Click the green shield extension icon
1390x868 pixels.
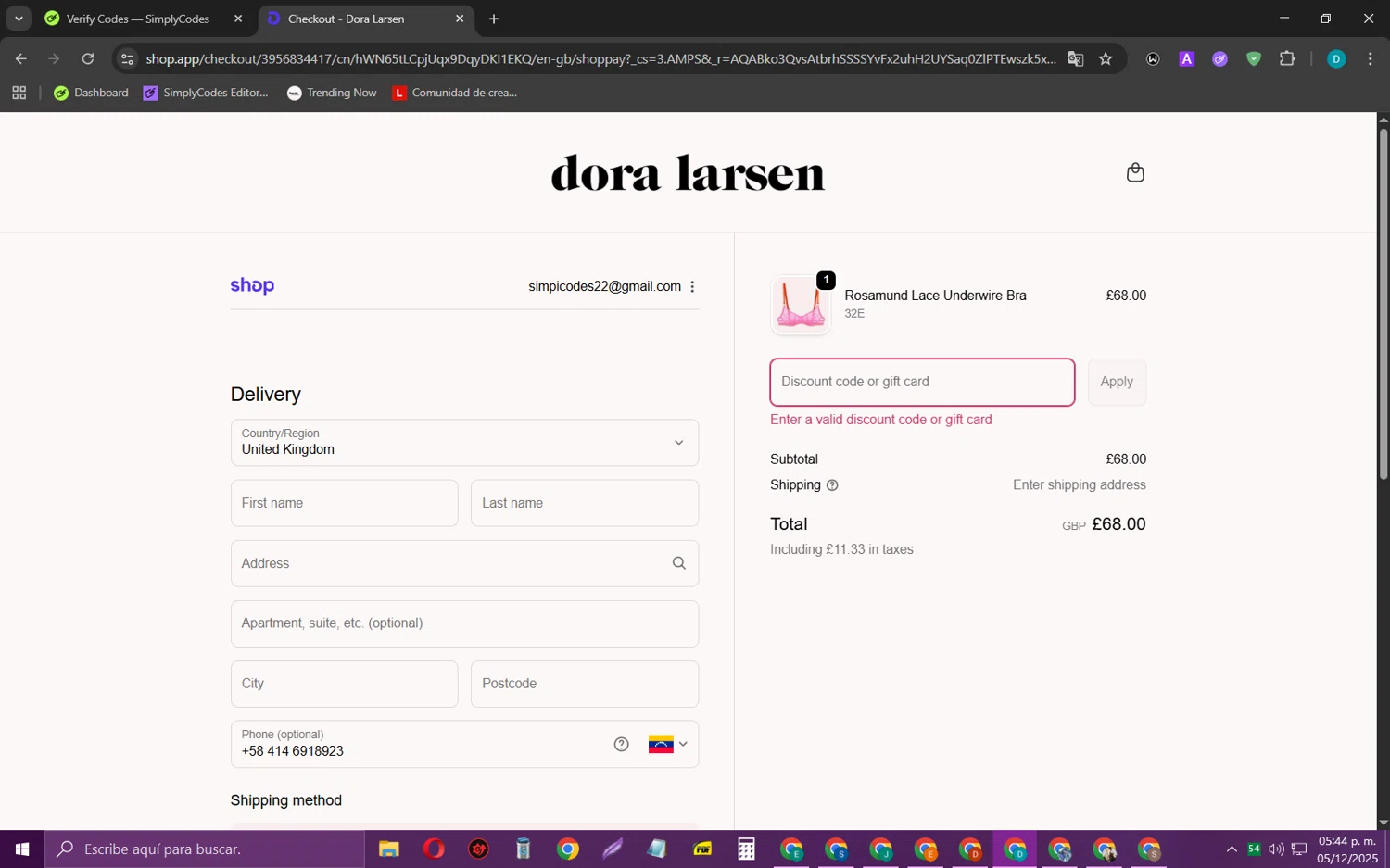[1254, 59]
